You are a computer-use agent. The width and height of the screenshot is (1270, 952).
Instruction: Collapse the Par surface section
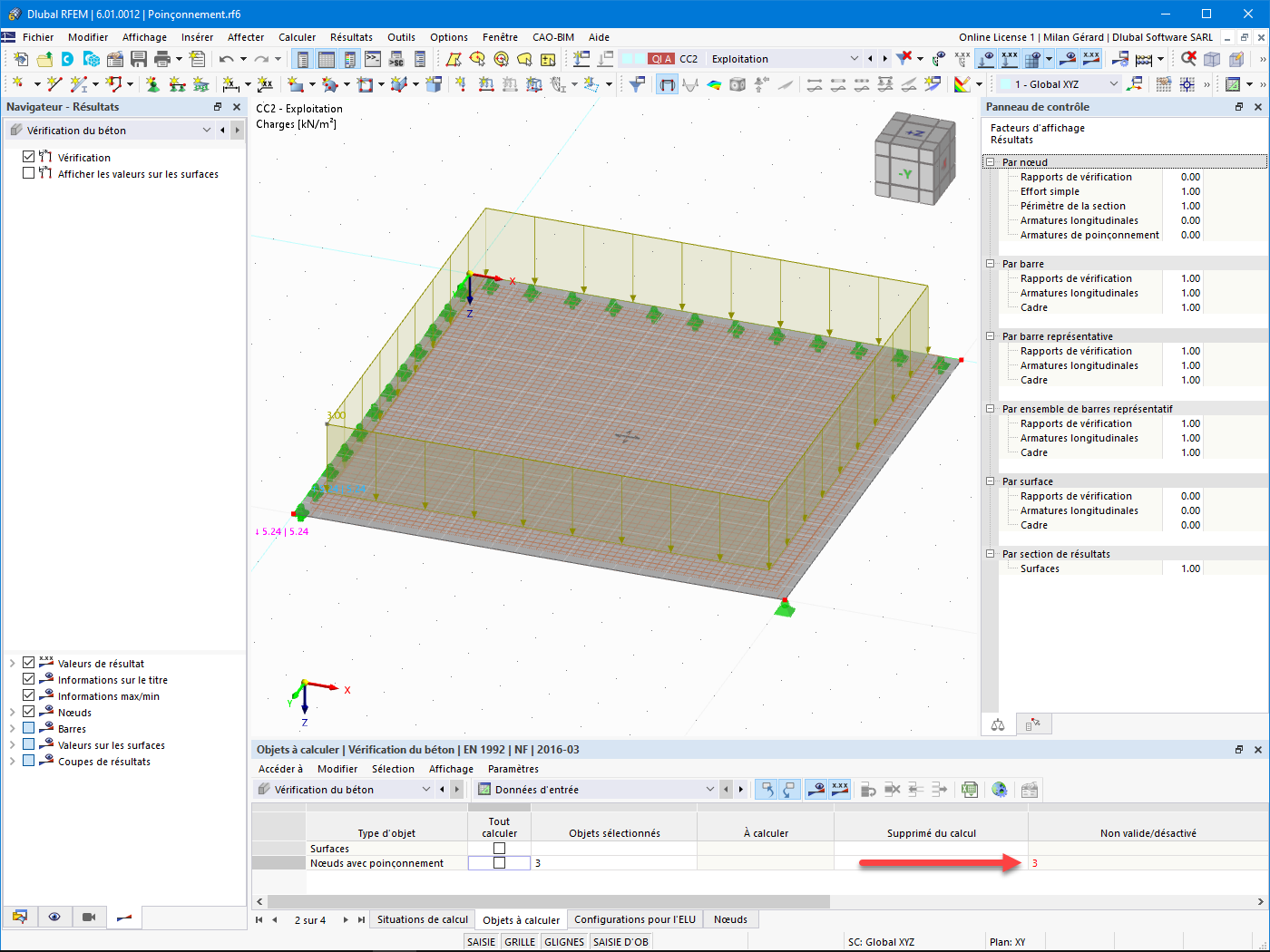[x=990, y=481]
